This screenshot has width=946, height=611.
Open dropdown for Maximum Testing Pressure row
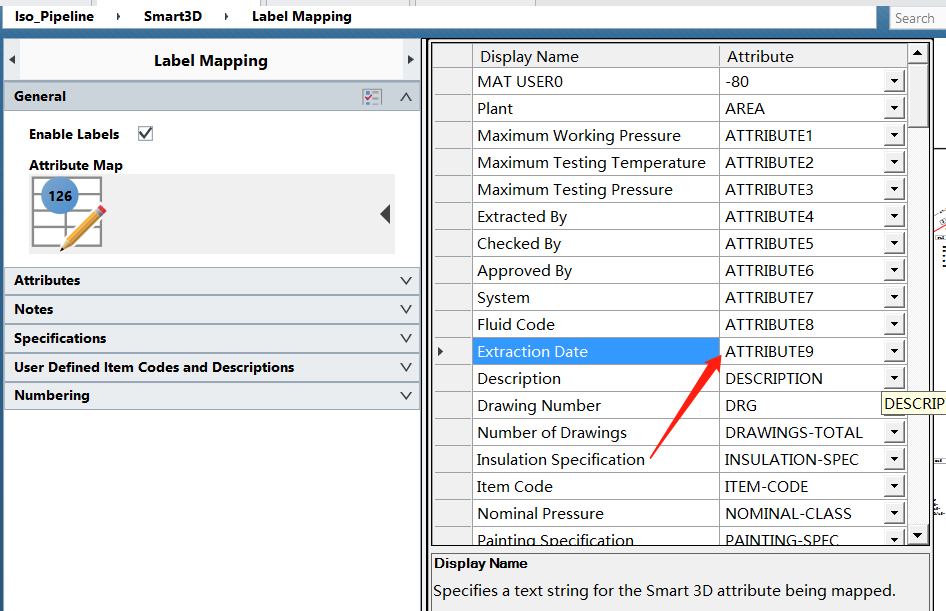coord(894,189)
